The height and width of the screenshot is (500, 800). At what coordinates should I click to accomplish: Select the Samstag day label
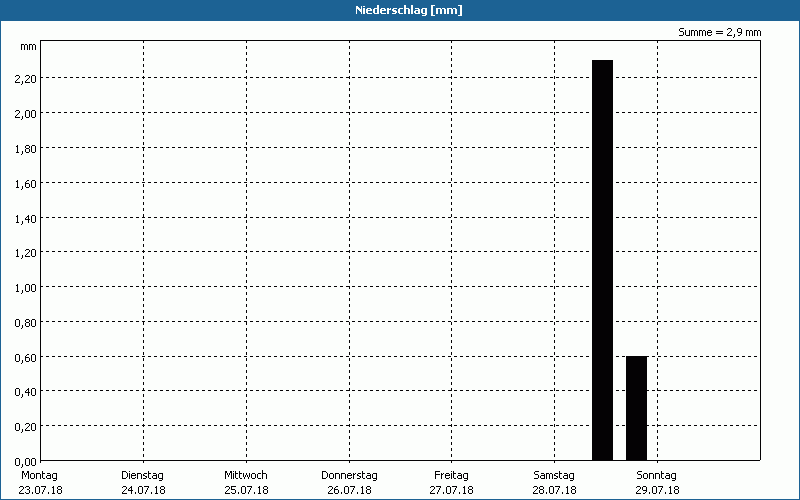(x=554, y=476)
